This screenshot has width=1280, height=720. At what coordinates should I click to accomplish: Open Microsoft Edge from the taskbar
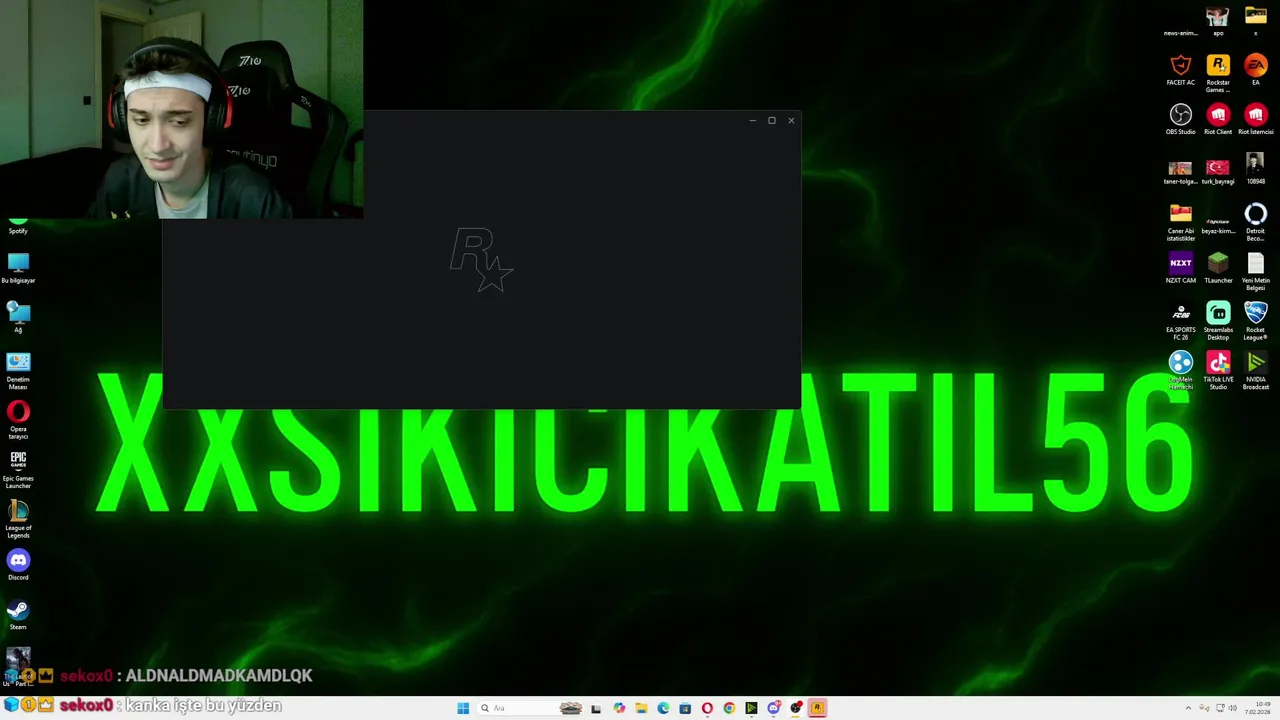click(663, 708)
